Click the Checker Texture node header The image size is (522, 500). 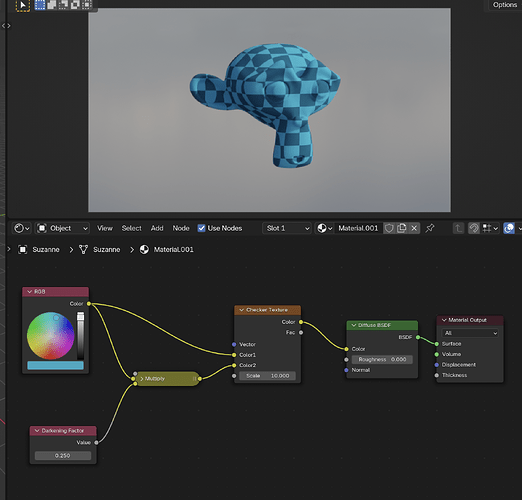click(267, 310)
